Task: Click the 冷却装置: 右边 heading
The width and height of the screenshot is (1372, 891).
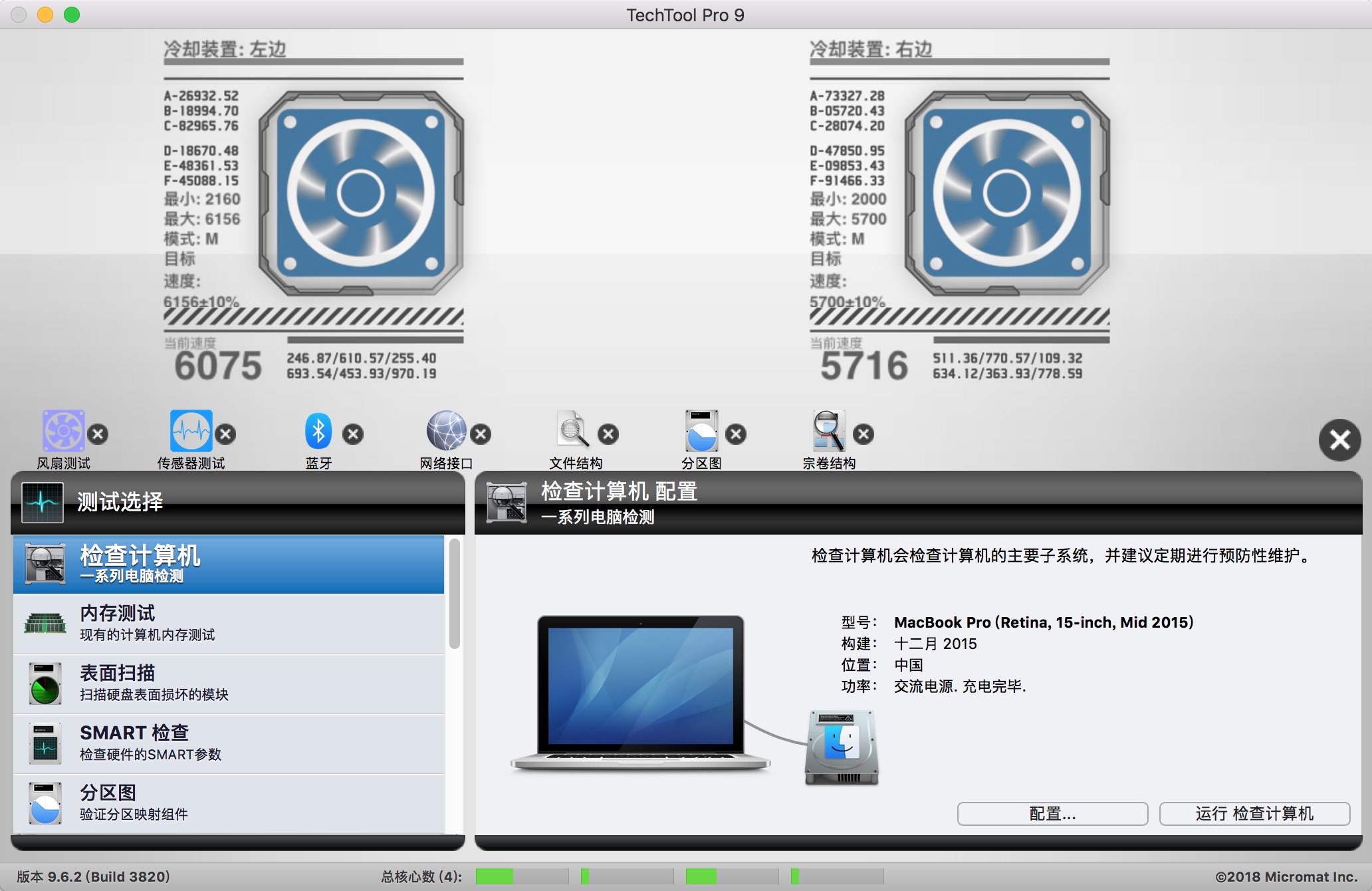Action: [x=871, y=49]
